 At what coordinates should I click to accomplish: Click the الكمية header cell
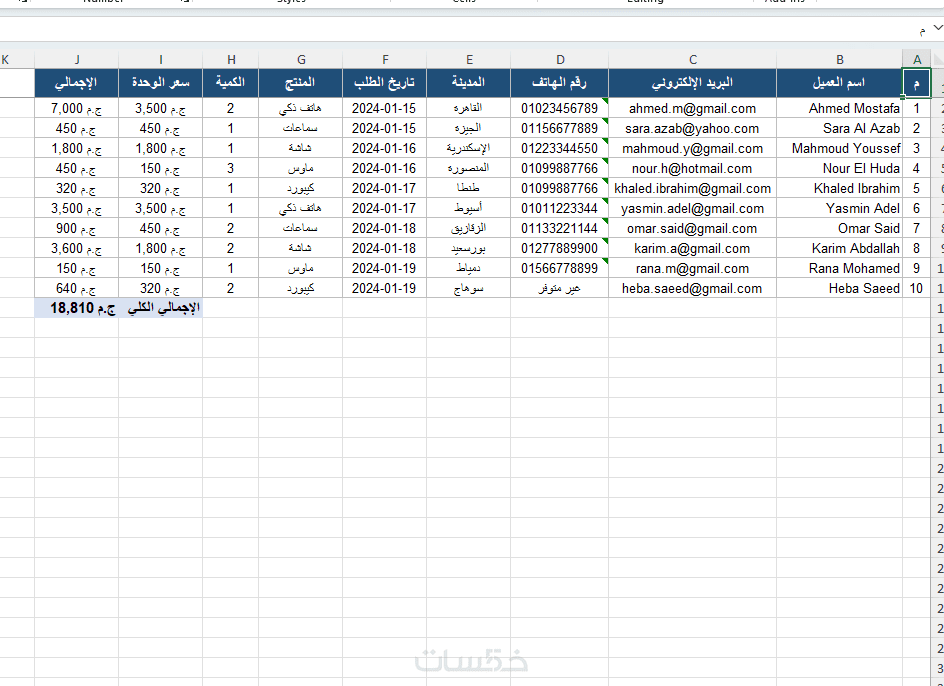[231, 83]
